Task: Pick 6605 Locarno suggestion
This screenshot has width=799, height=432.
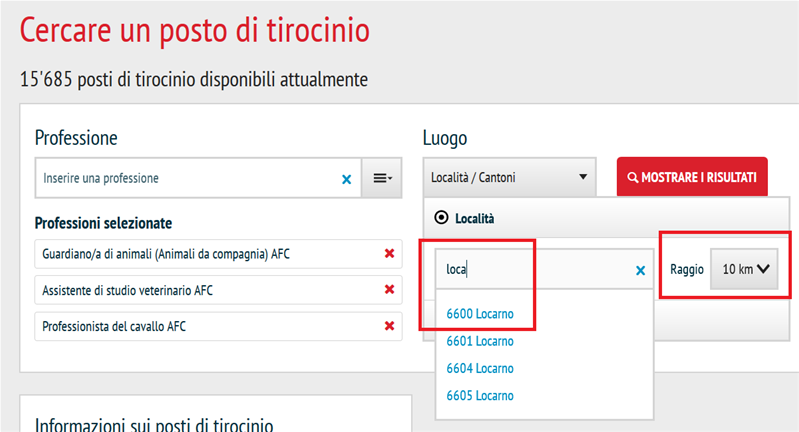Action: click(x=480, y=395)
